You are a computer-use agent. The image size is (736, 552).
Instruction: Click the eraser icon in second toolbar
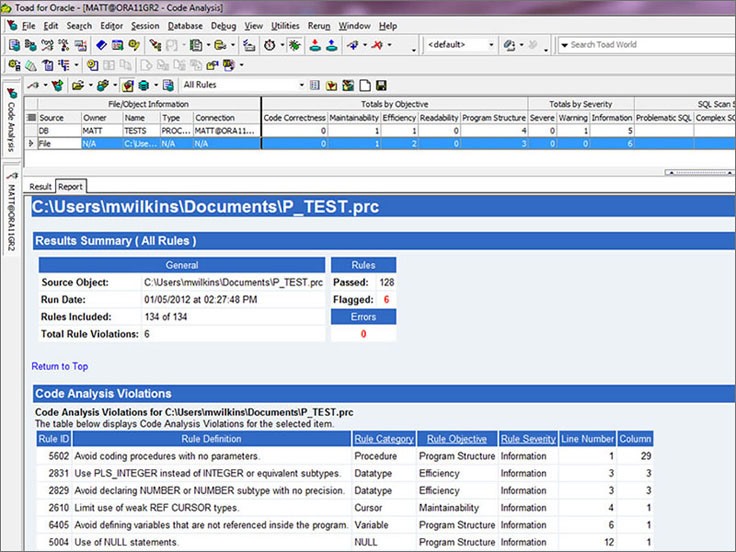pos(31,65)
